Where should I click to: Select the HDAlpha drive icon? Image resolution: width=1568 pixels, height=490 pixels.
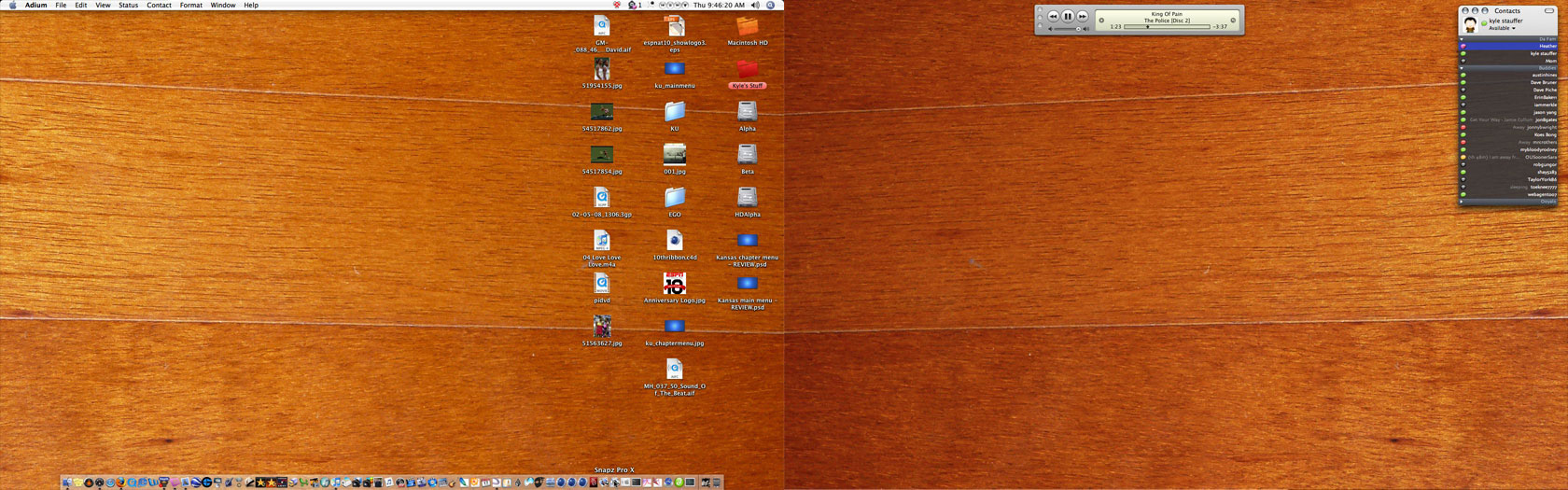(x=748, y=197)
